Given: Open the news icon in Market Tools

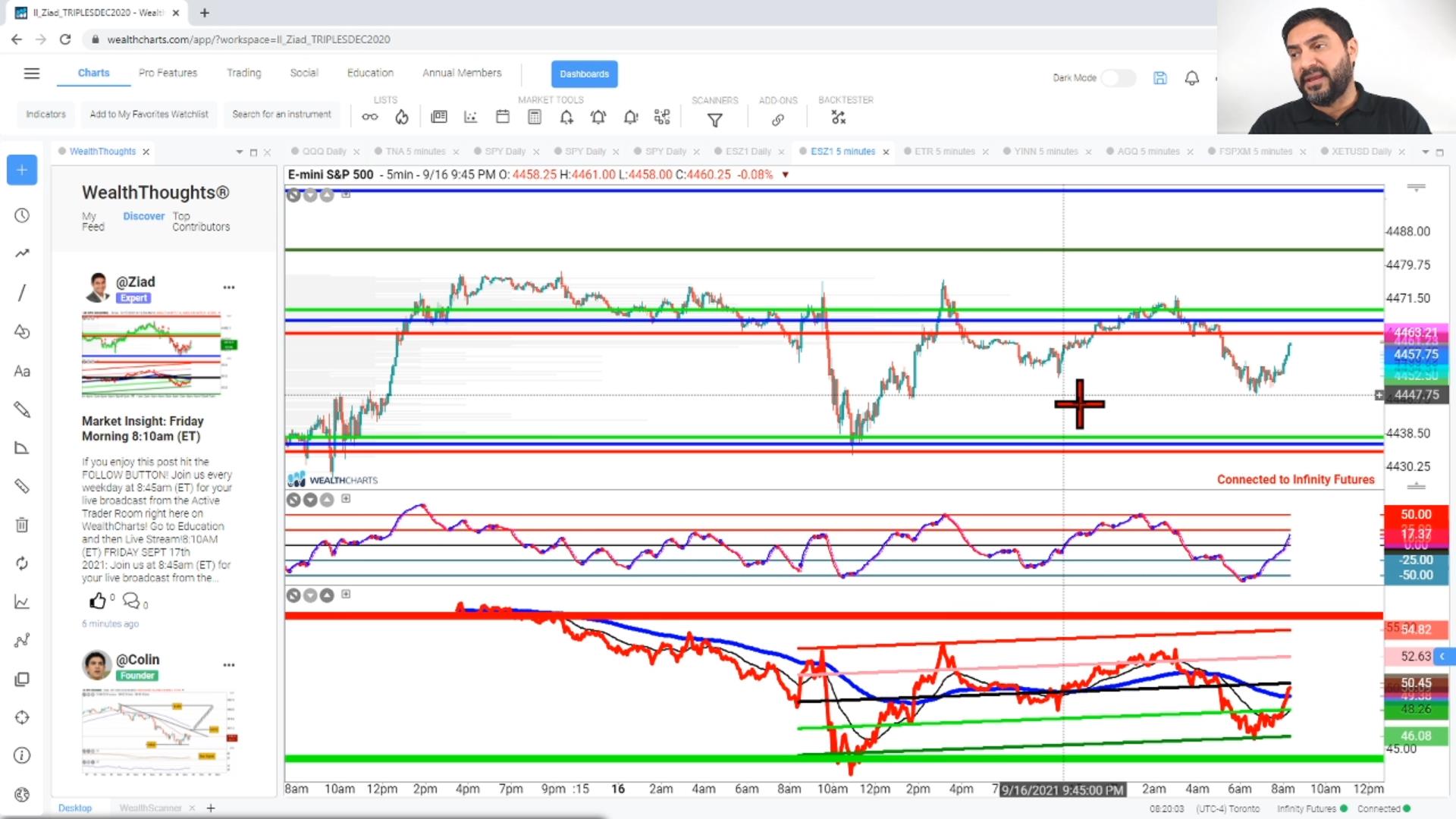Looking at the screenshot, I should pyautogui.click(x=439, y=117).
